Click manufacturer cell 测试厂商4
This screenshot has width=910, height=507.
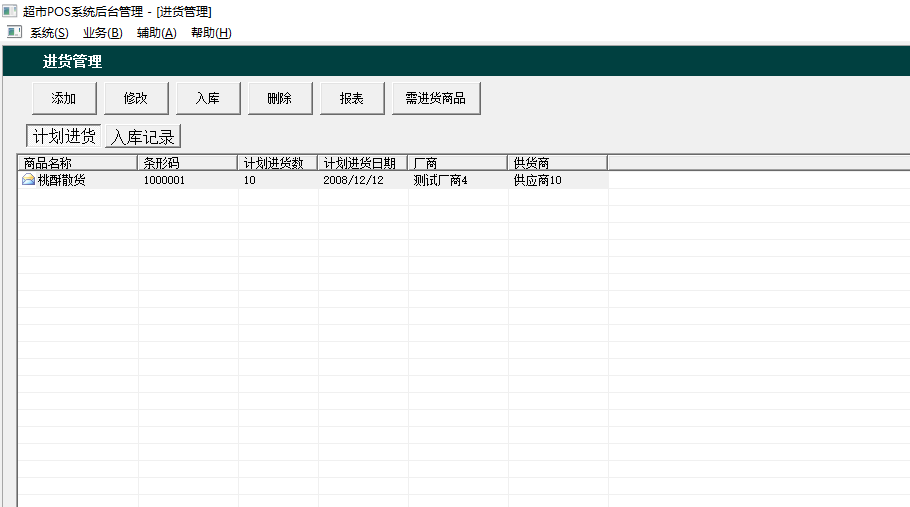coord(440,180)
